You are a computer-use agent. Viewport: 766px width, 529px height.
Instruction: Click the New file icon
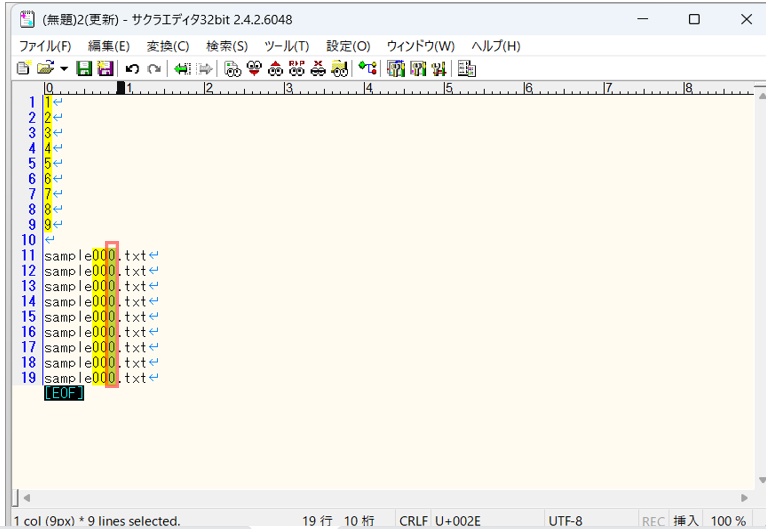click(24, 68)
